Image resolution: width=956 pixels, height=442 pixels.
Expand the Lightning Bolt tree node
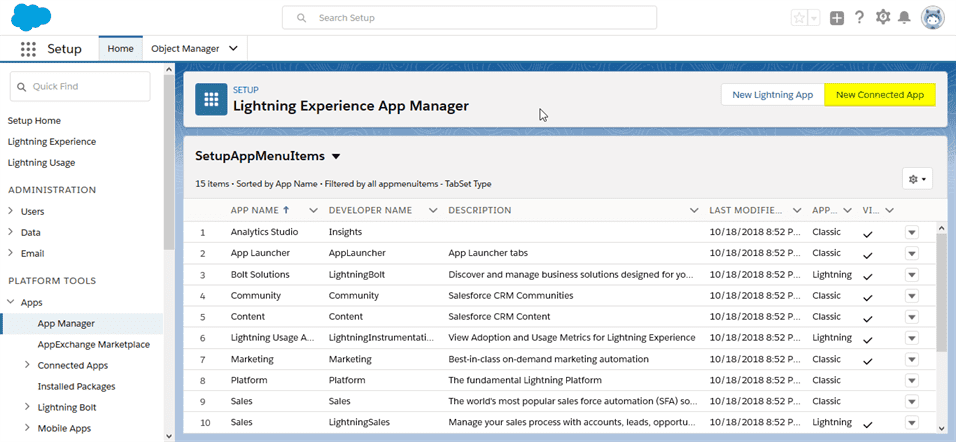[27, 407]
